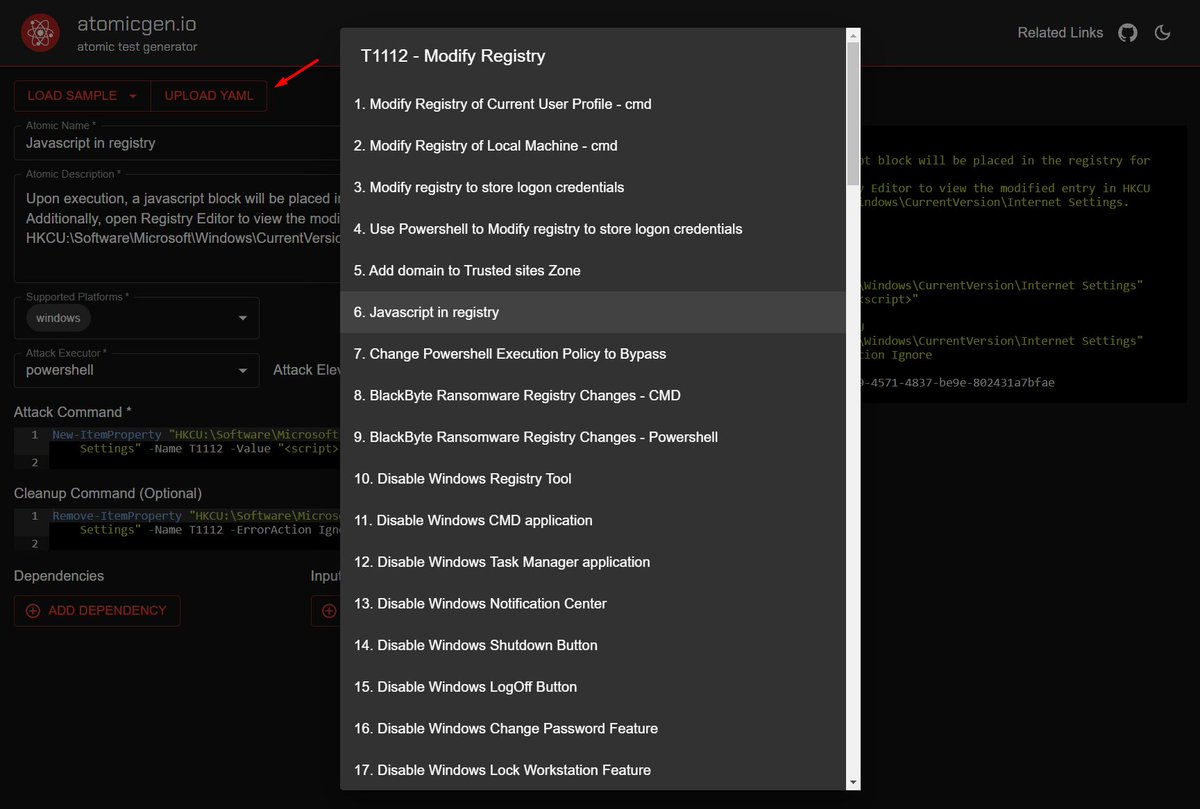Select Add domain to Trusted sites Zone
1200x809 pixels.
(593, 271)
